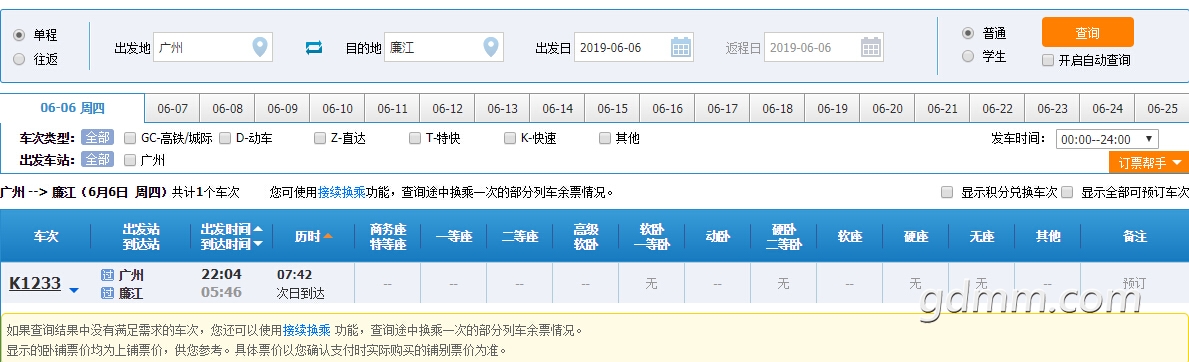1189x362 pixels.
Task: Click the 软卧 一等卧 availability cell 无
Action: [651, 284]
